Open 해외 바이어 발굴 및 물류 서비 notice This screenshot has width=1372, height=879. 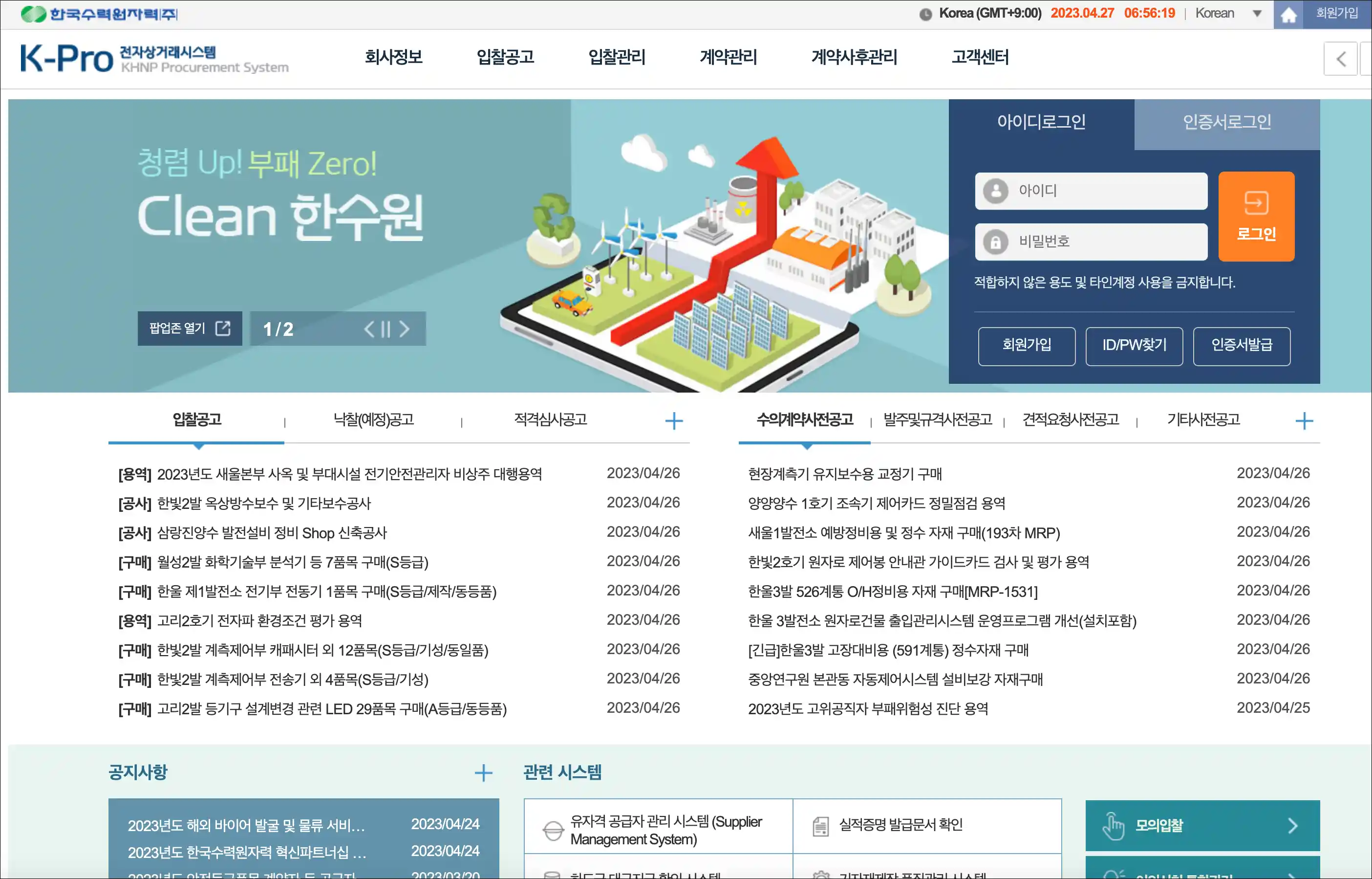(x=246, y=826)
